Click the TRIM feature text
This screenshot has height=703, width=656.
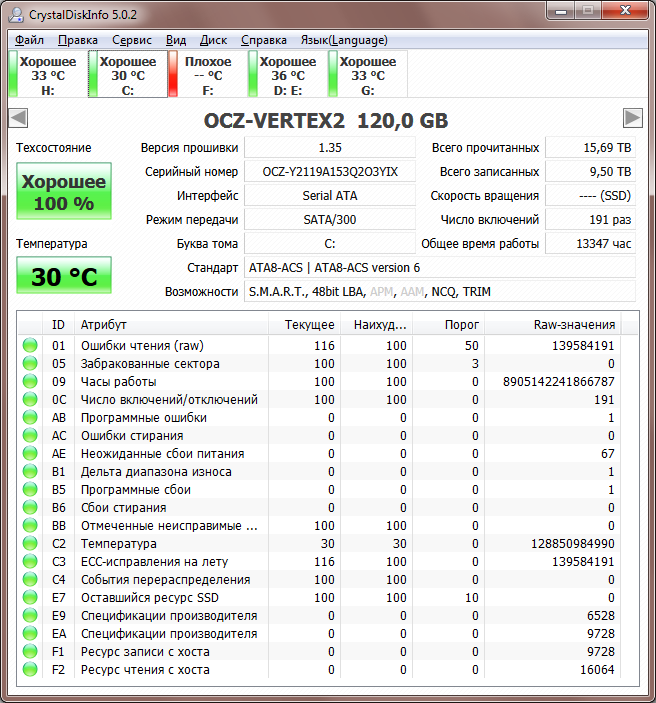[x=477, y=292]
